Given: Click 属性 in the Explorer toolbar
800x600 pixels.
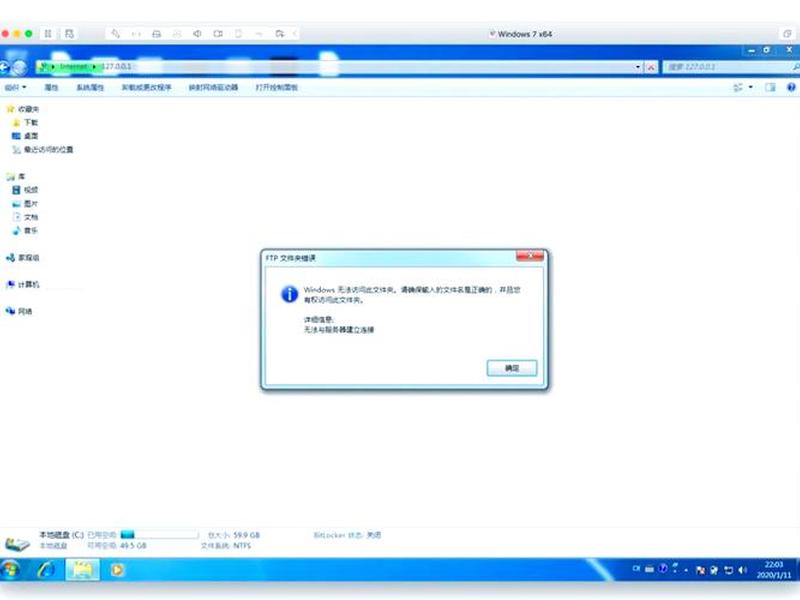Looking at the screenshot, I should pos(51,87).
